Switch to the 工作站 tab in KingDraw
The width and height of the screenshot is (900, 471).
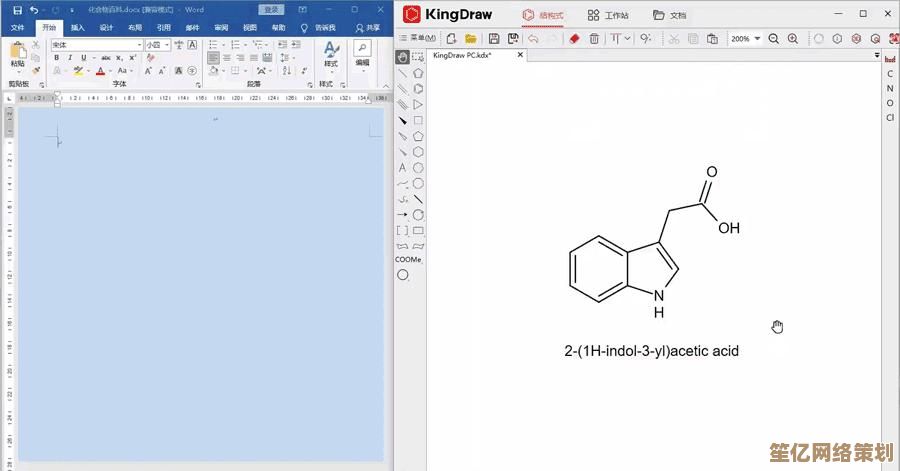608,15
